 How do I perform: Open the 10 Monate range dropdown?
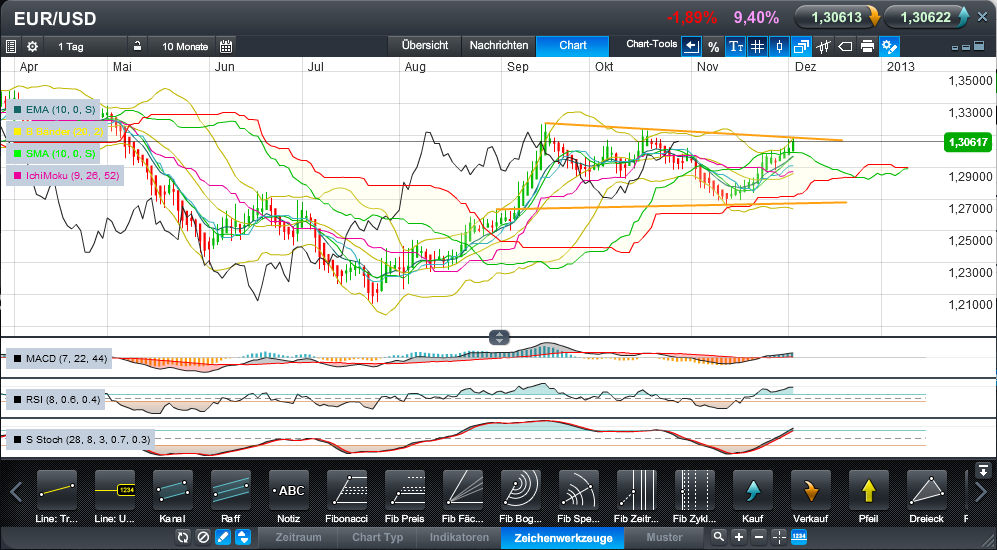point(184,46)
